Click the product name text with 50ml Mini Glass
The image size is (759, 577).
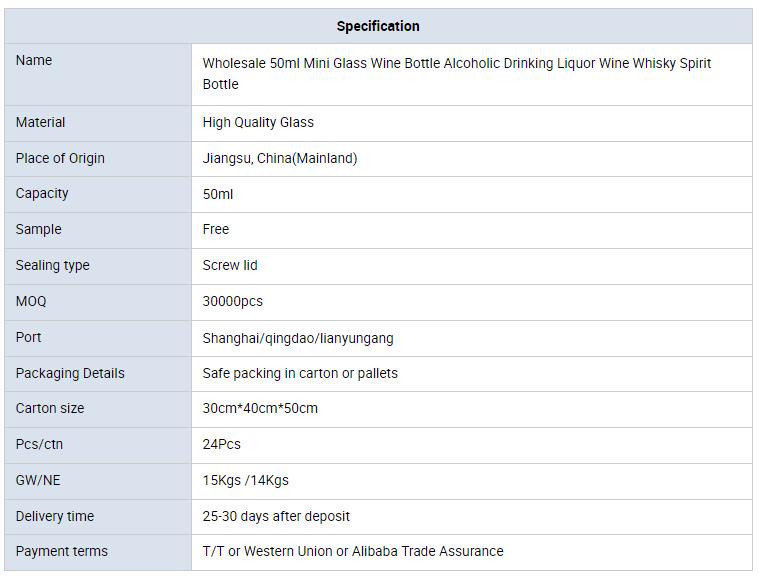(456, 74)
